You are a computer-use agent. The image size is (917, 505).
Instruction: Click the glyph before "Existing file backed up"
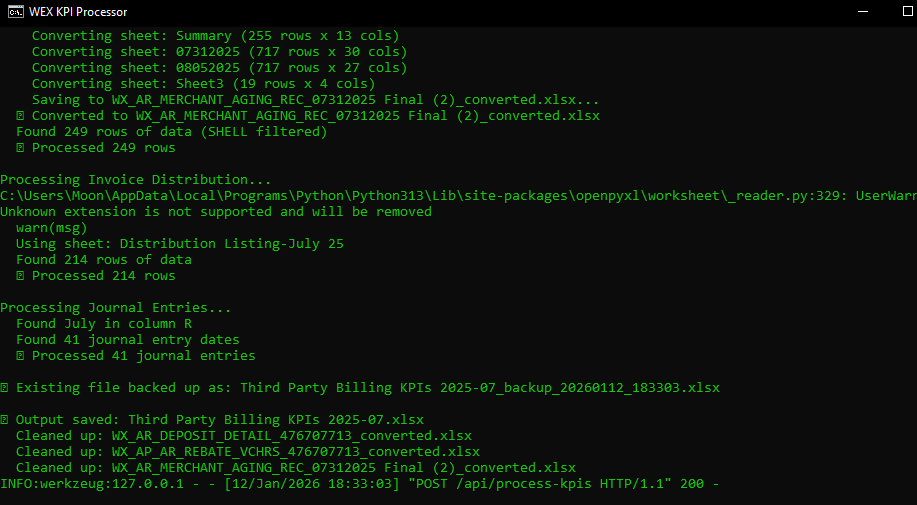5,388
